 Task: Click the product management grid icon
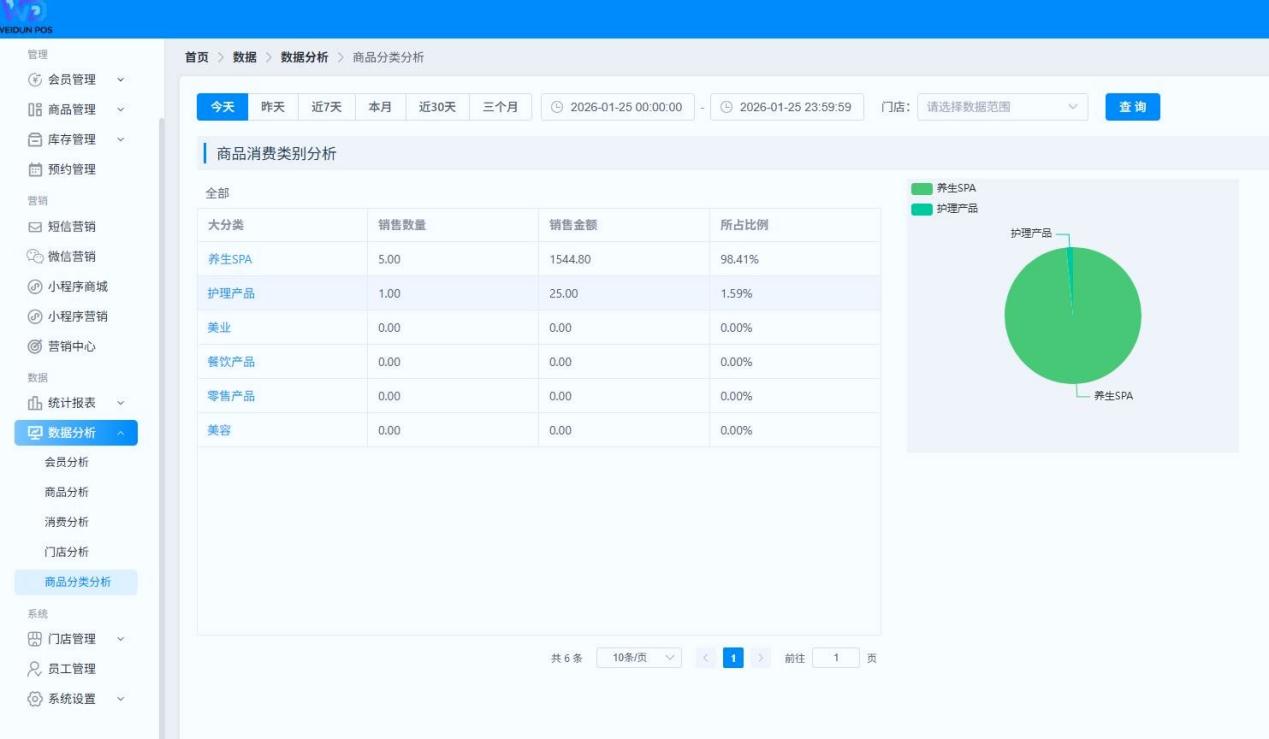click(x=35, y=109)
